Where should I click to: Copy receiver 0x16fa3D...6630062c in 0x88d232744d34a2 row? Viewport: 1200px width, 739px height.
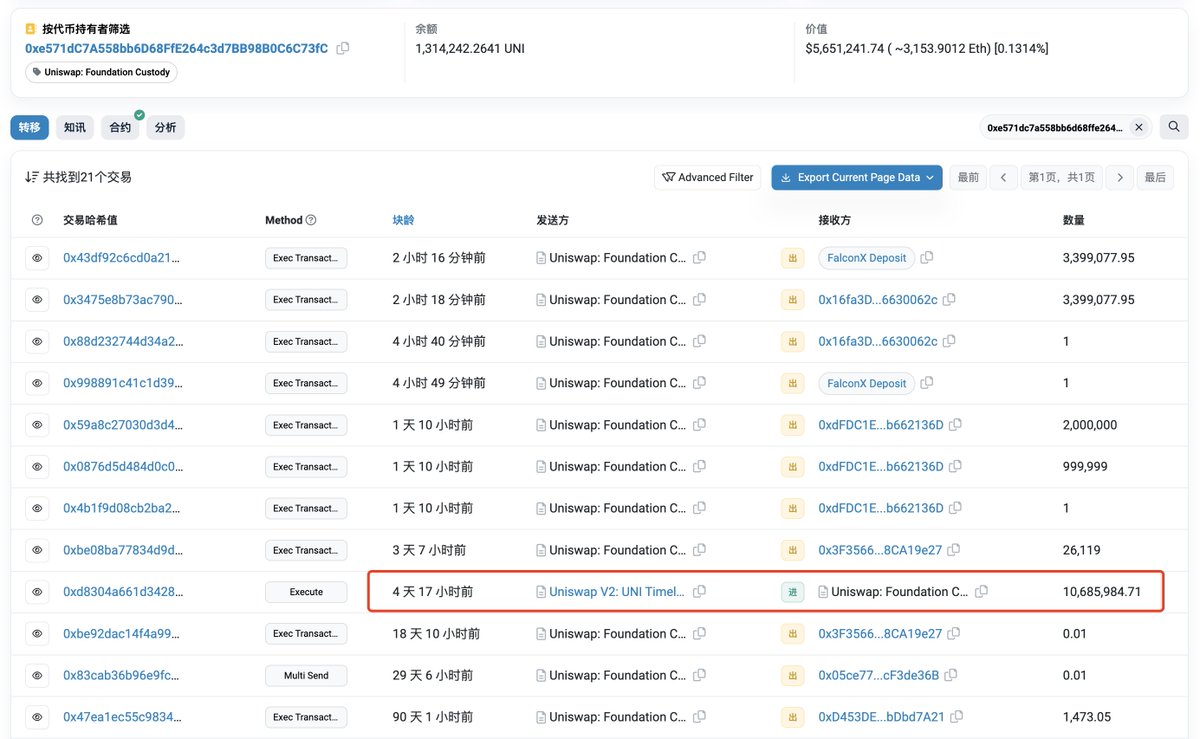949,342
